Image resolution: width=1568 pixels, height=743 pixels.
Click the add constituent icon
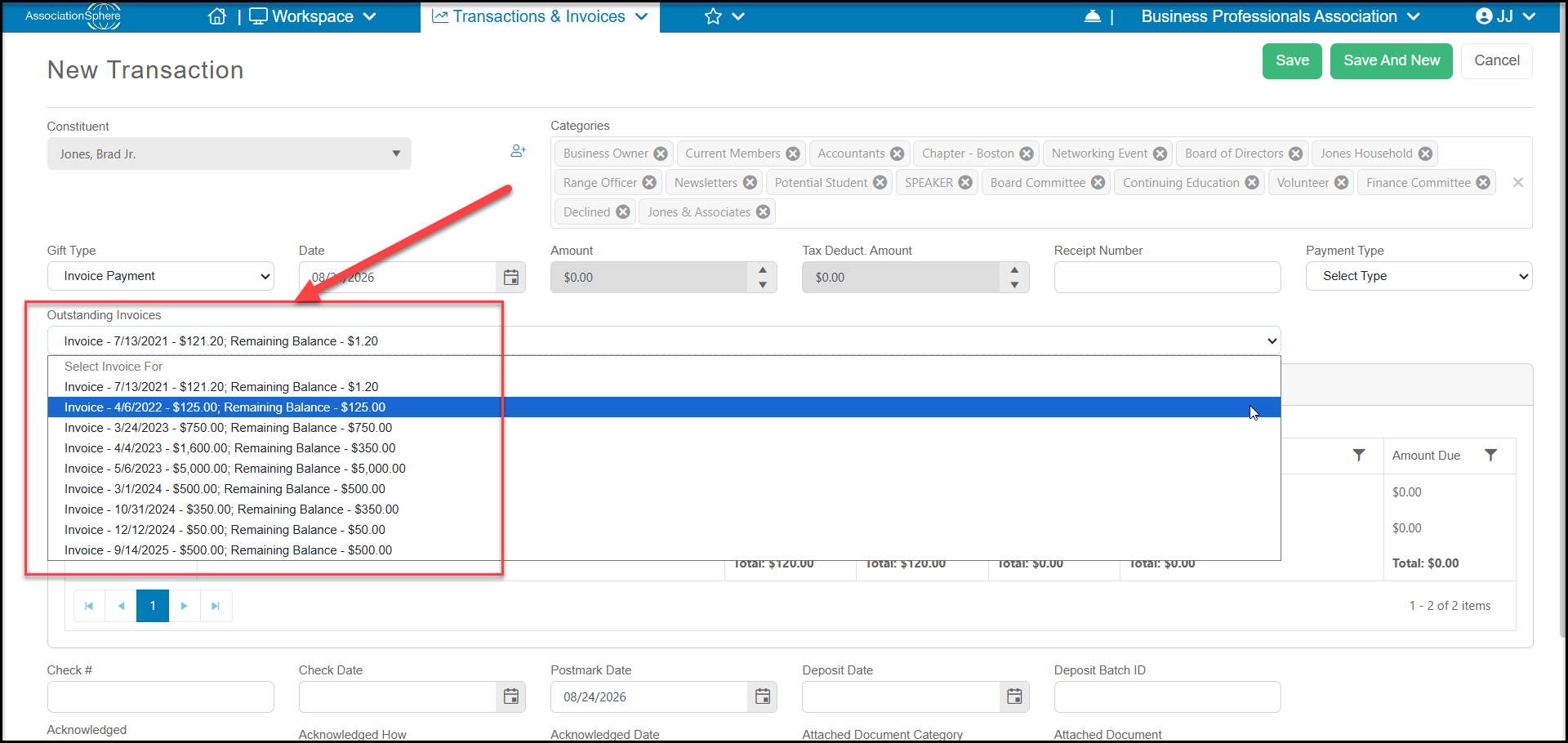click(518, 151)
